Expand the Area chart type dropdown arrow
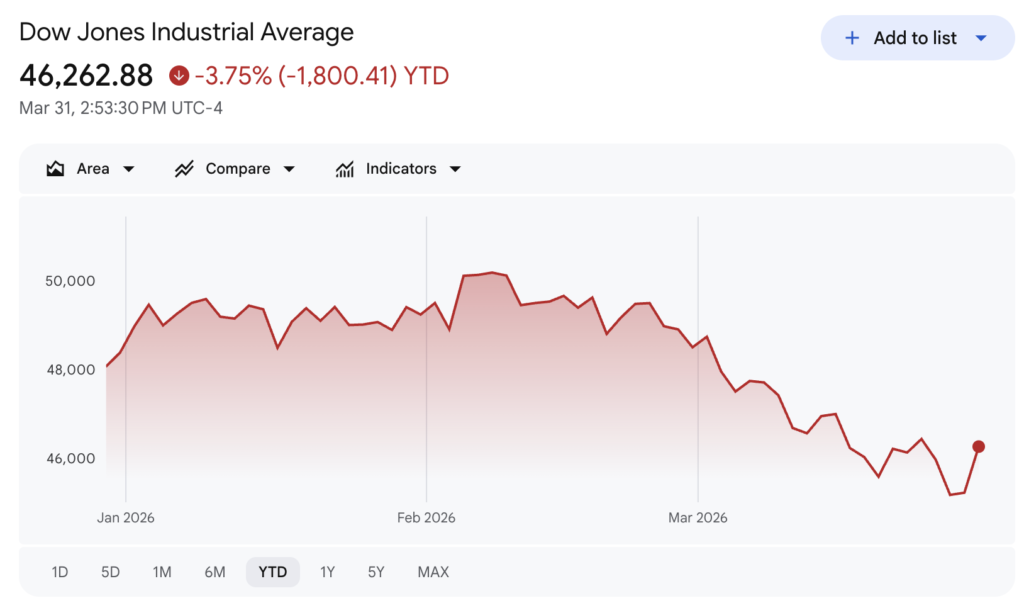This screenshot has height=603, width=1024. point(129,169)
